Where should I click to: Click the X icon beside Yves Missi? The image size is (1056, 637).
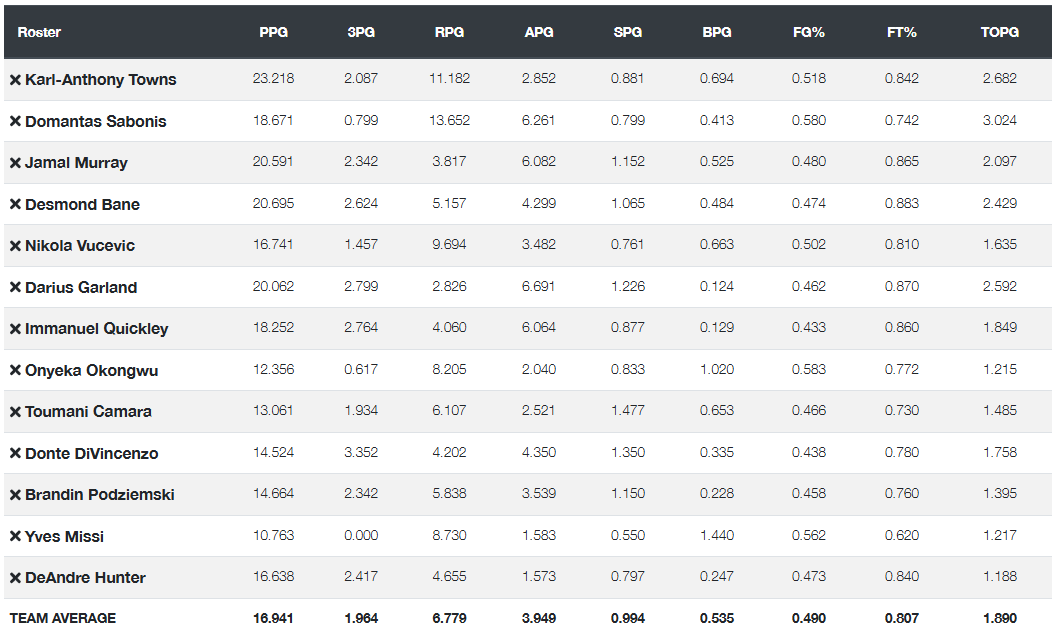pos(15,537)
